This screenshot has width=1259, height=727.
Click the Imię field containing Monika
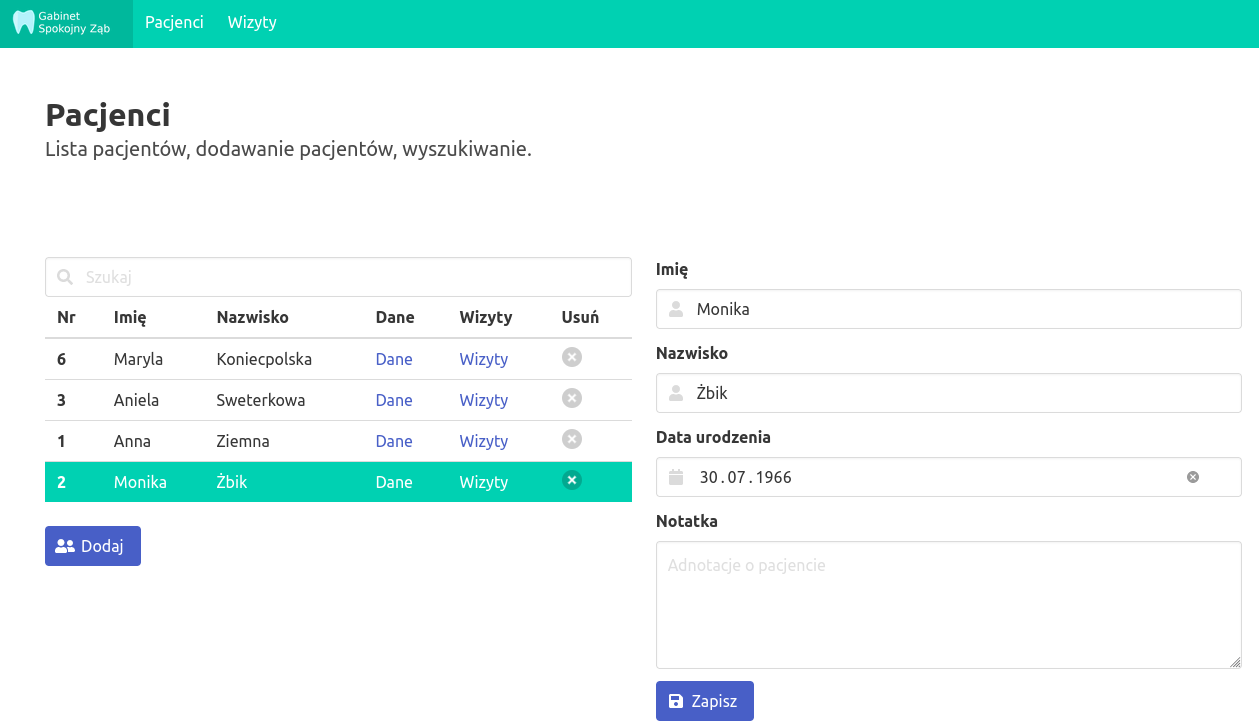click(x=960, y=309)
